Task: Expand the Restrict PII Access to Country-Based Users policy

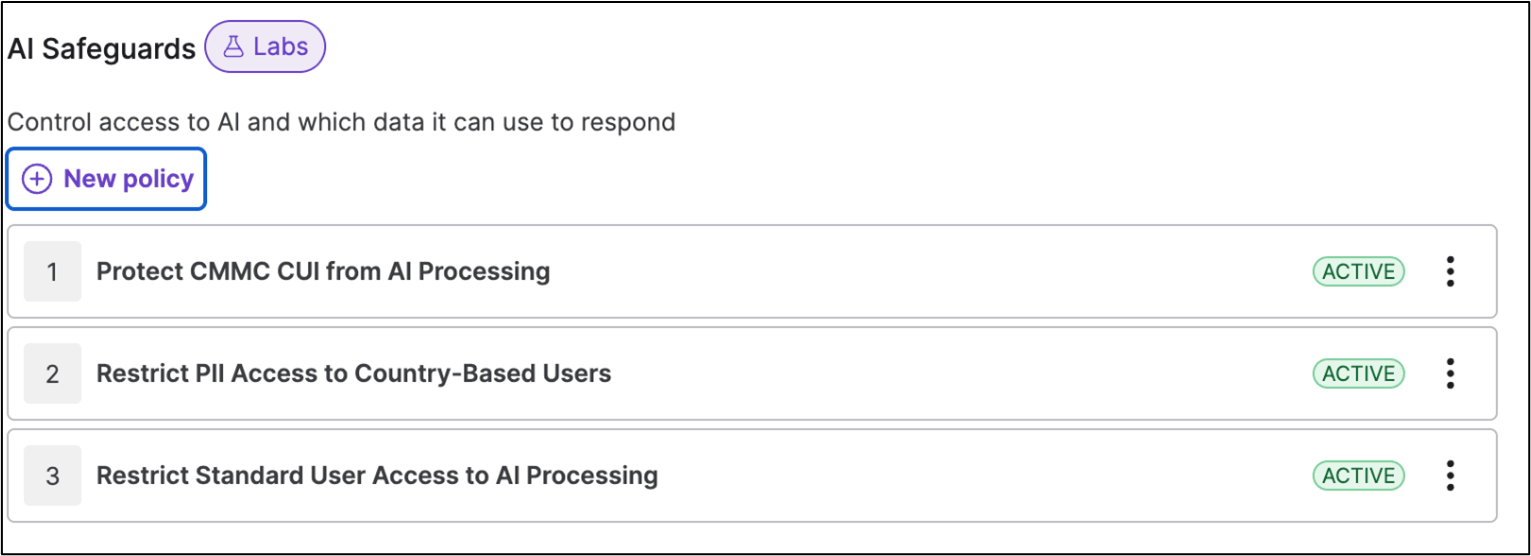Action: click(353, 374)
